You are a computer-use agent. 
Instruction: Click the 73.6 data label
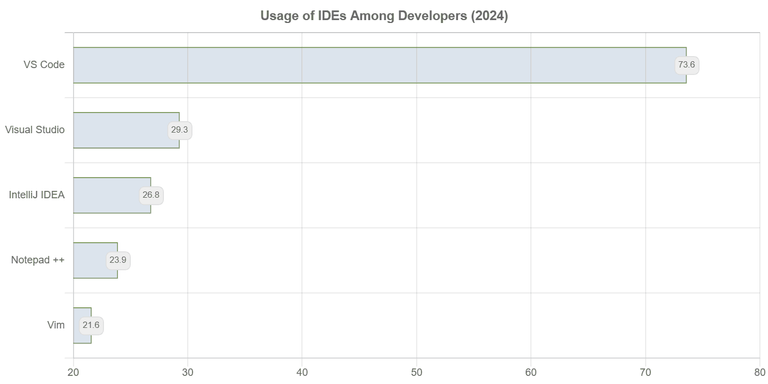click(687, 65)
